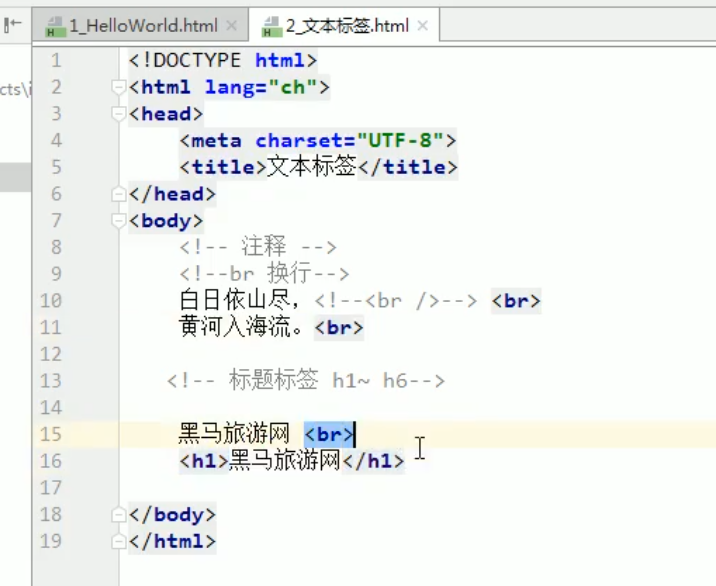Image resolution: width=716 pixels, height=586 pixels.
Task: Click line number 1 in the gutter
Action: point(56,60)
